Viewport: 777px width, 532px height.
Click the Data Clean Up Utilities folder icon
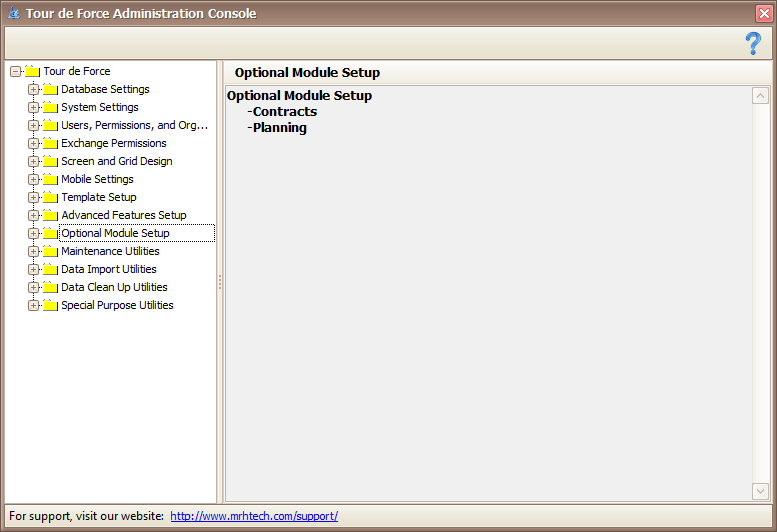[51, 287]
